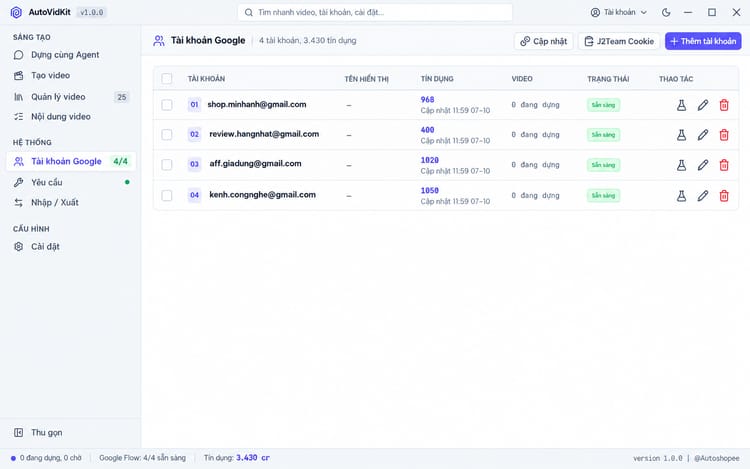Click the 03 index badge

click(194, 164)
